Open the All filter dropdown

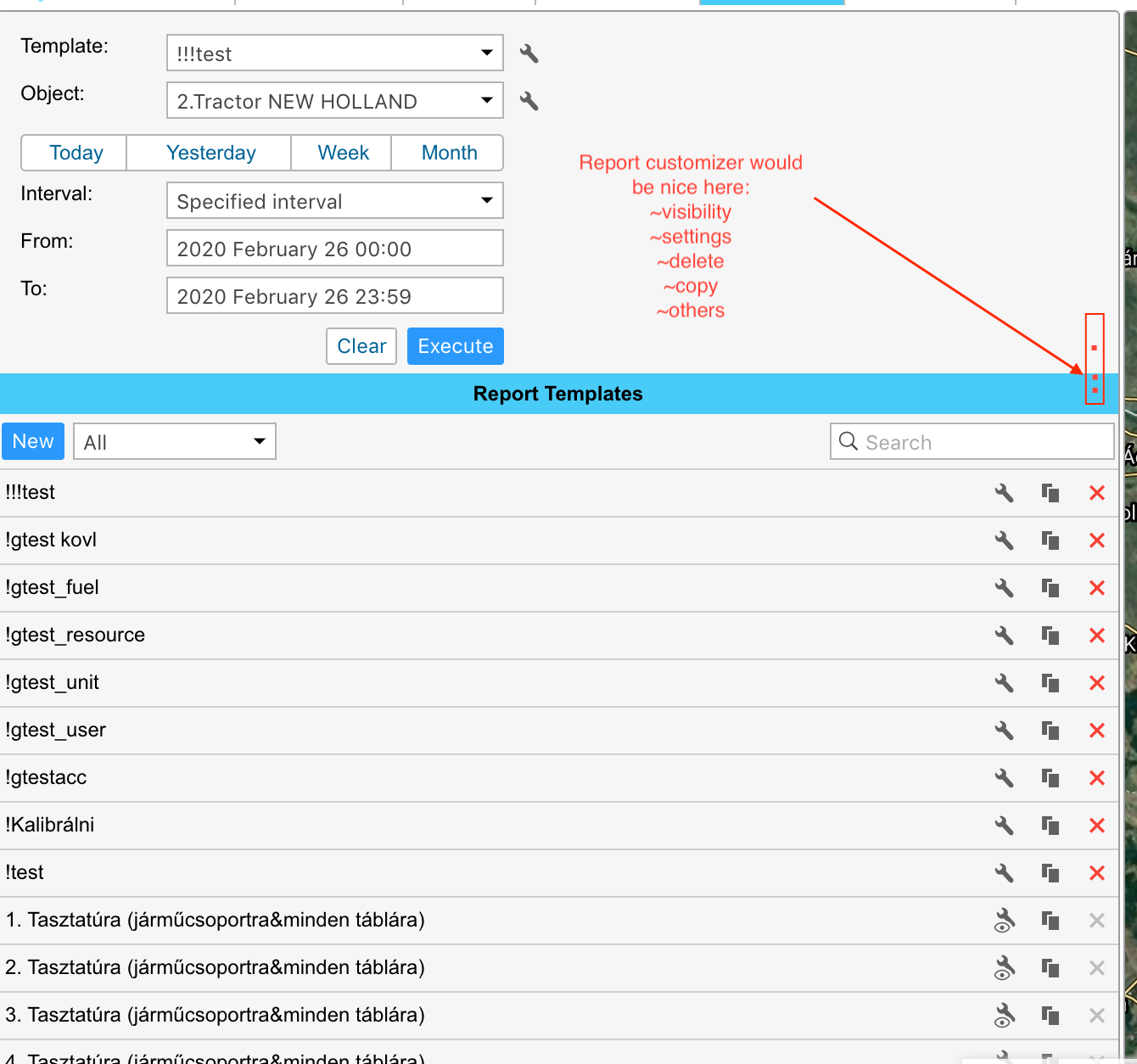(175, 442)
